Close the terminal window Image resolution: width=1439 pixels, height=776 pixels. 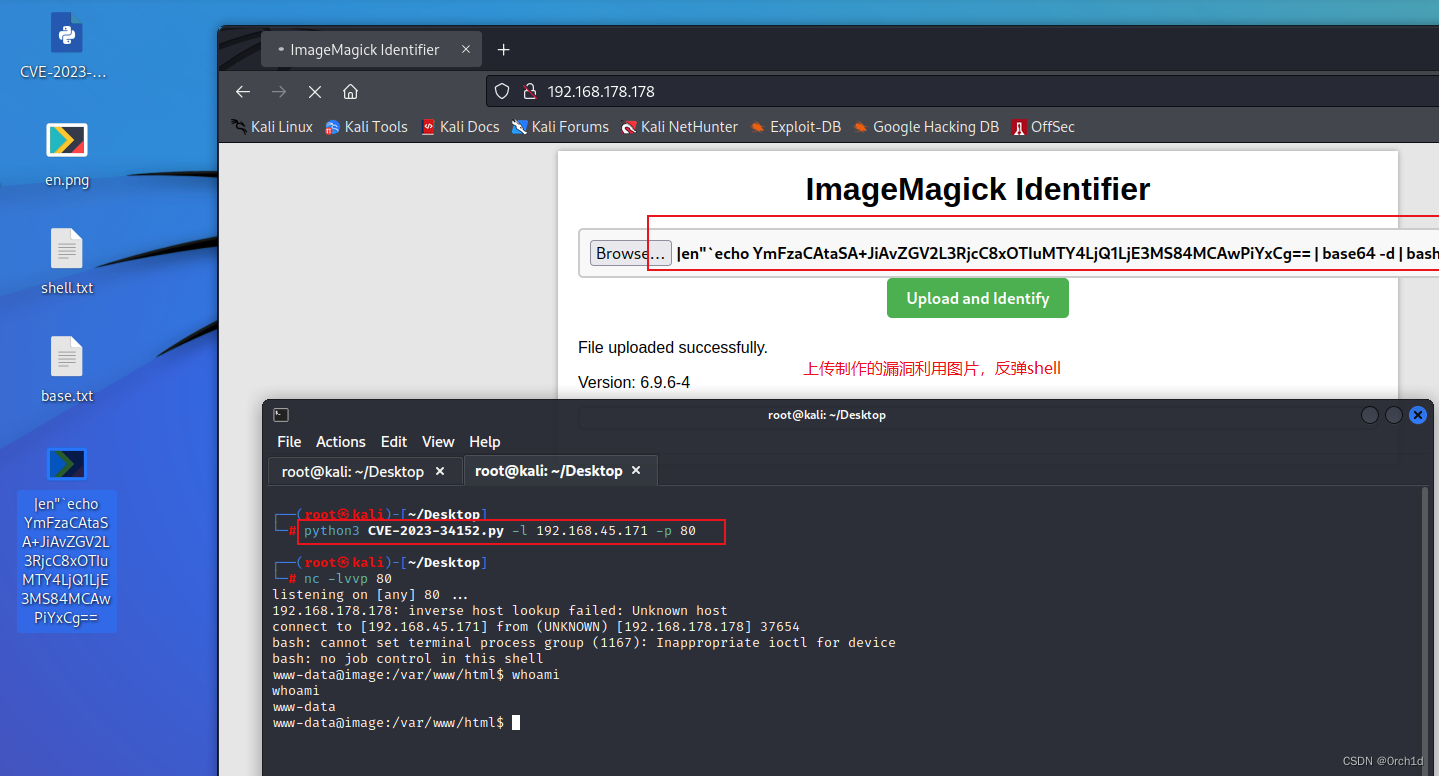click(1418, 415)
